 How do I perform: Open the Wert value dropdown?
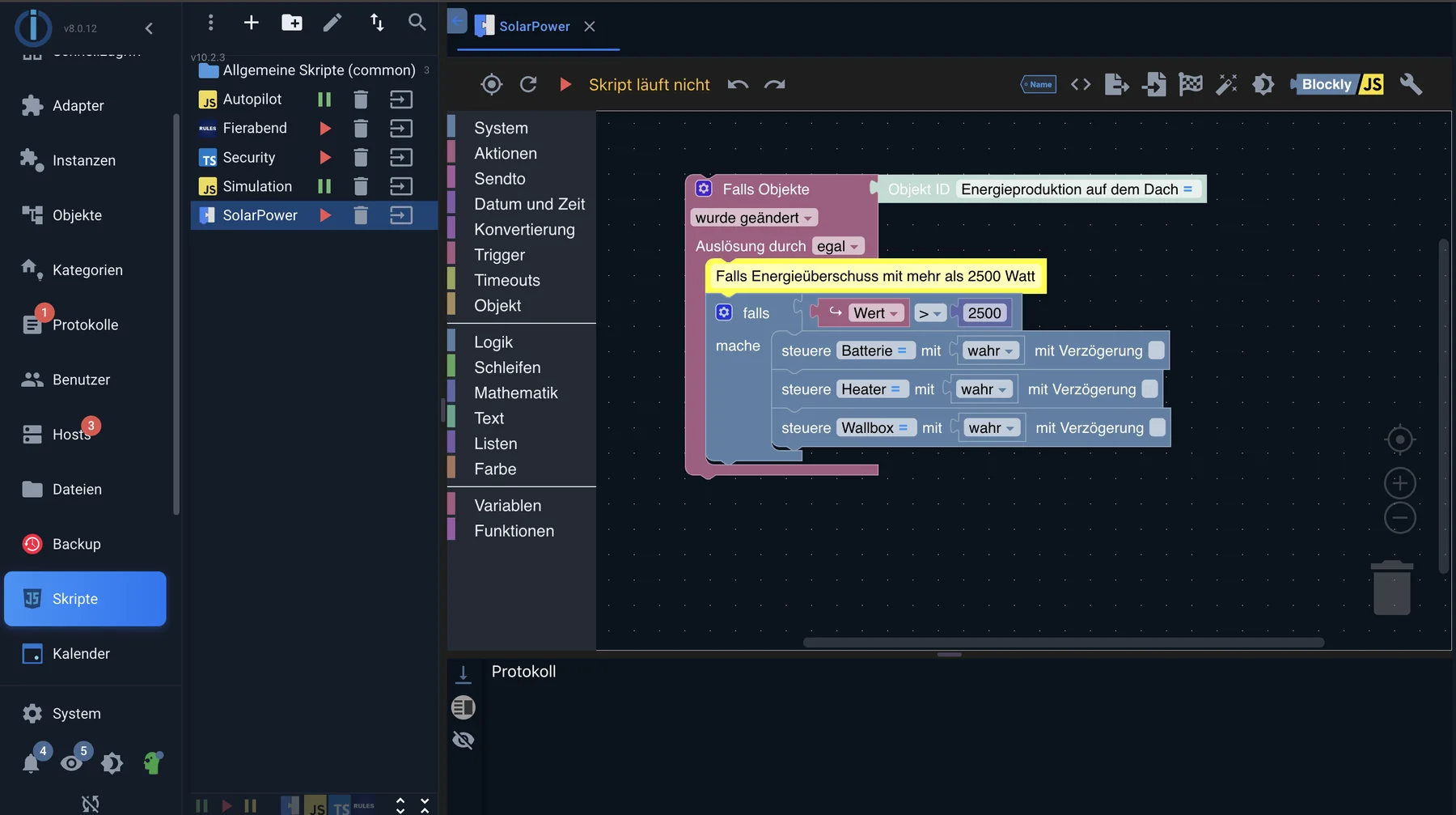click(x=876, y=313)
